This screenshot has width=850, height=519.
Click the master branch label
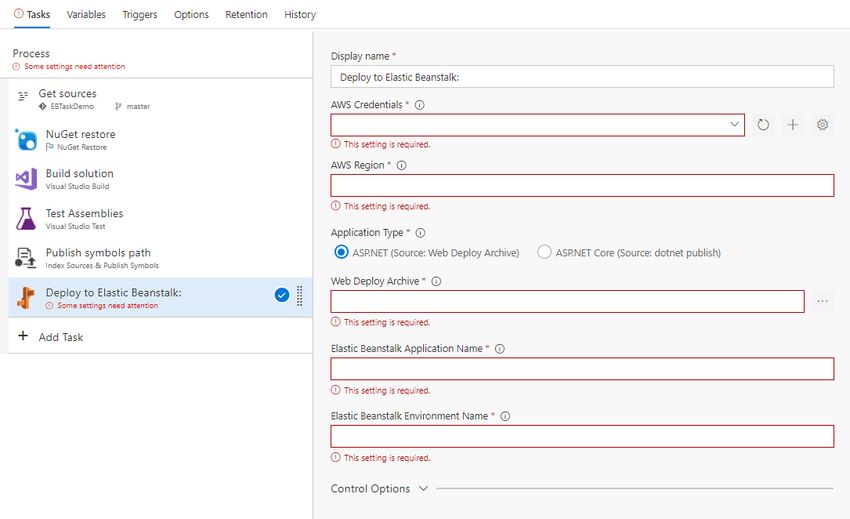point(138,107)
